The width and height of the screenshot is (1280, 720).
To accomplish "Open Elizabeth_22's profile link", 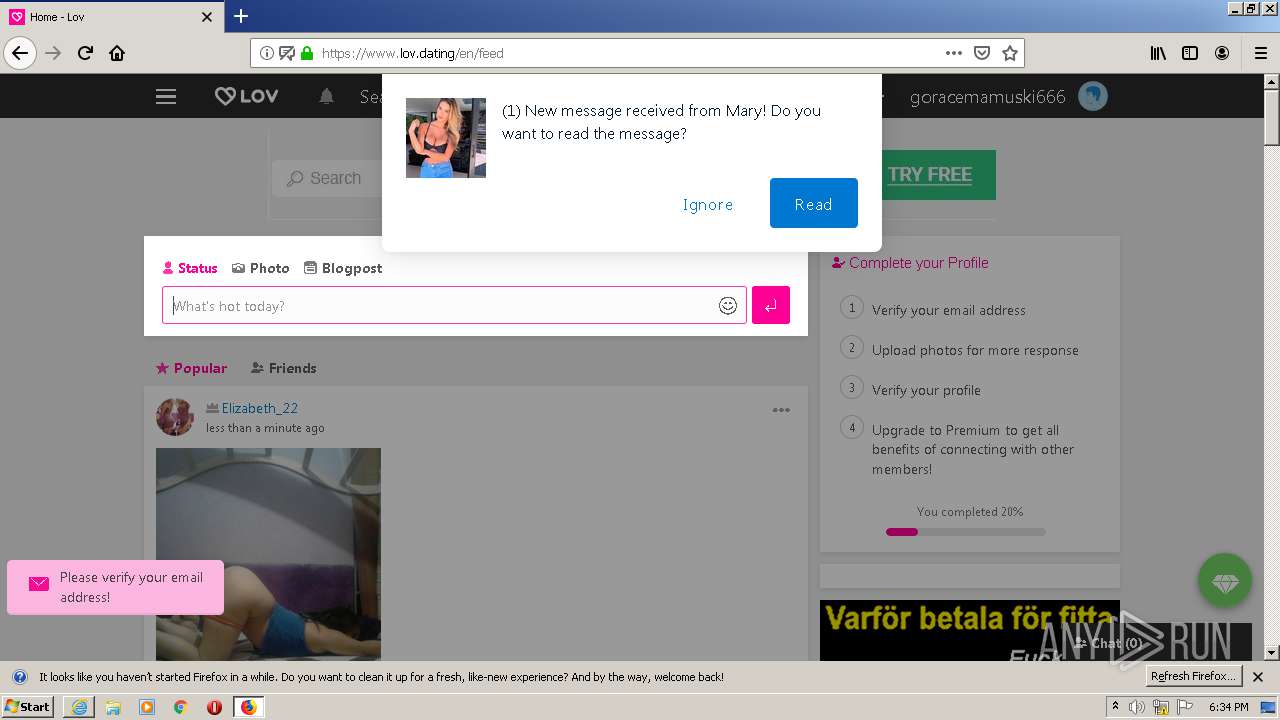I will tap(260, 408).
